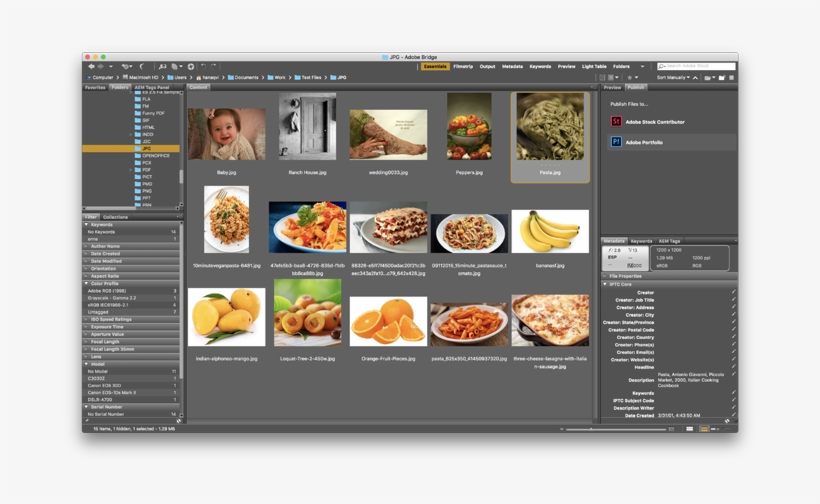The width and height of the screenshot is (820, 504).
Task: Filter by No Keywords entry
Action: click(x=131, y=232)
